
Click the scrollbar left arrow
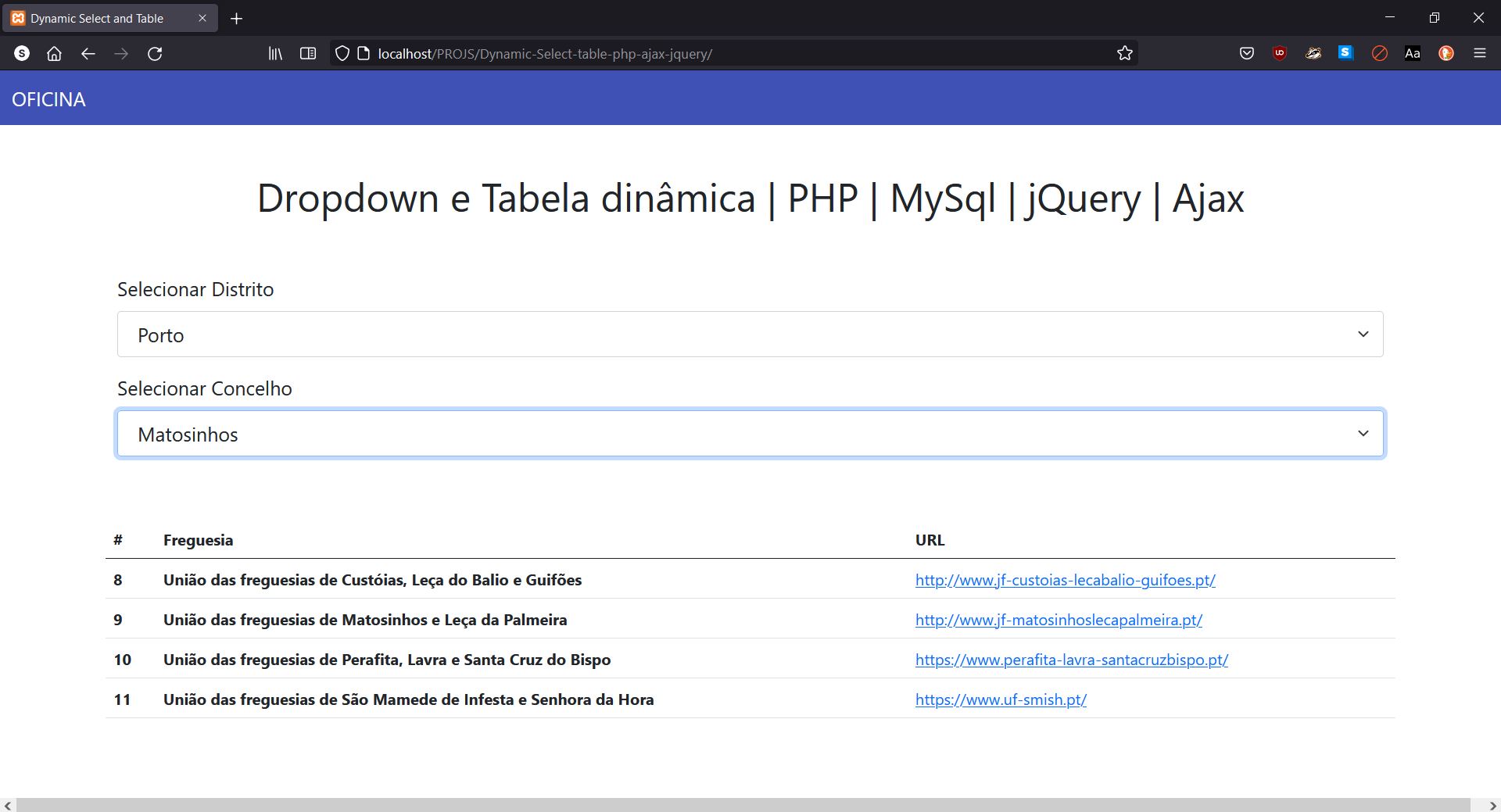coord(7,805)
